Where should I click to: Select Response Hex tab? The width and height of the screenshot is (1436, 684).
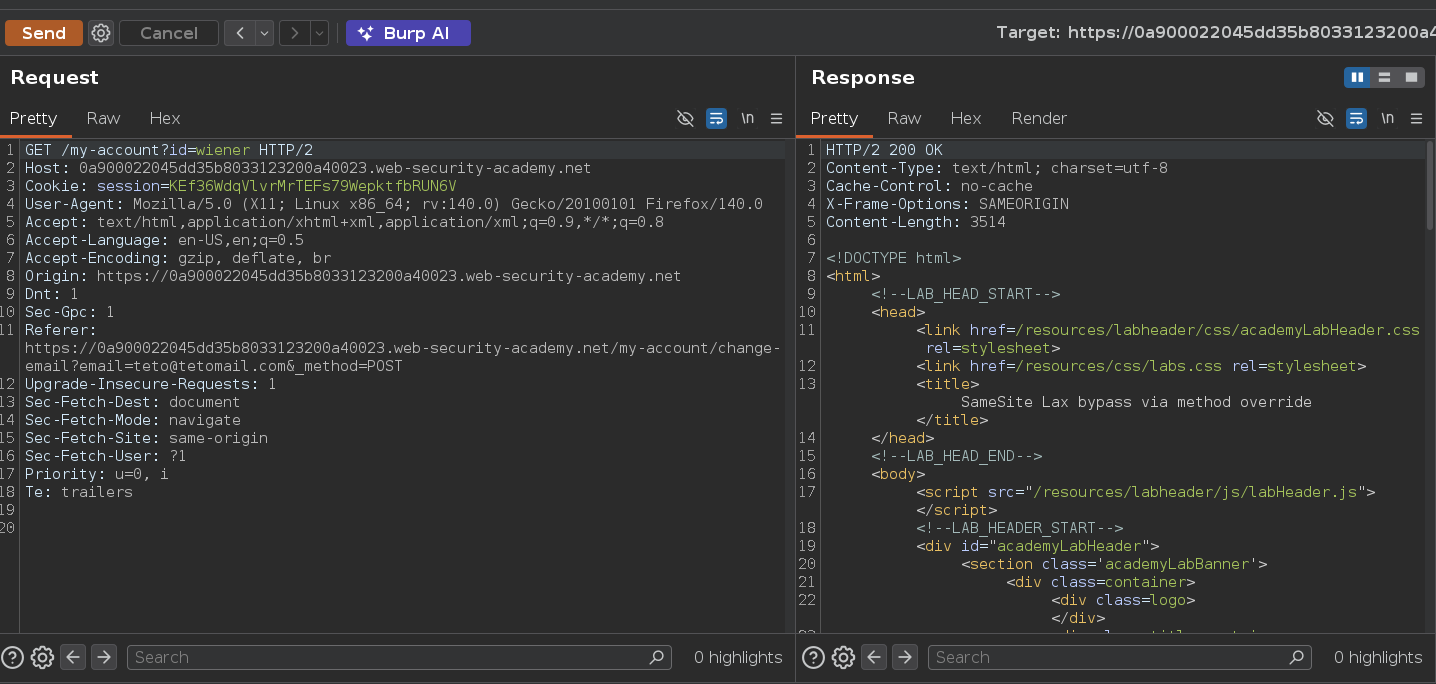pyautogui.click(x=966, y=118)
